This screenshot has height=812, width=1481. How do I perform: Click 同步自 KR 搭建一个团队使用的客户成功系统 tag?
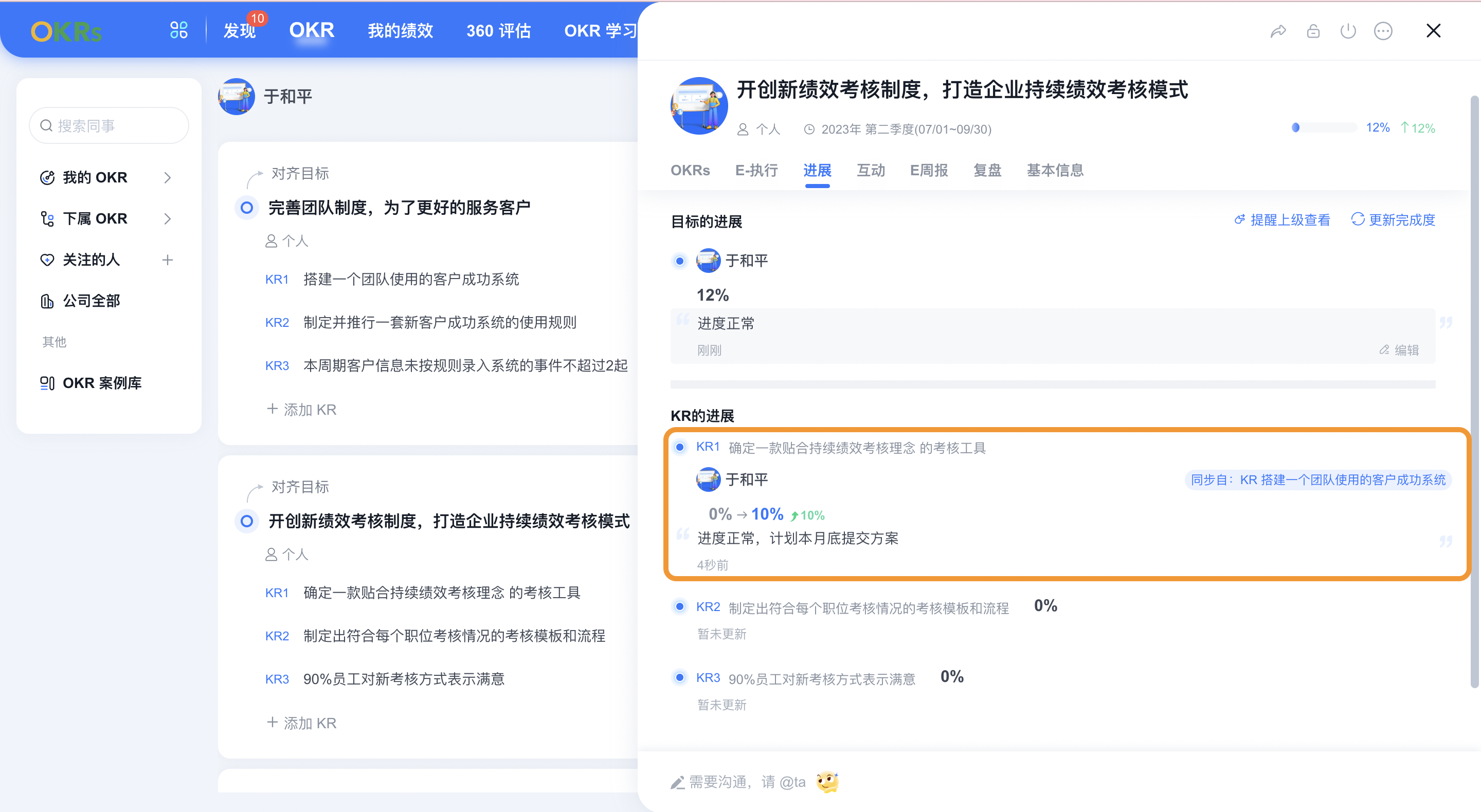1317,479
